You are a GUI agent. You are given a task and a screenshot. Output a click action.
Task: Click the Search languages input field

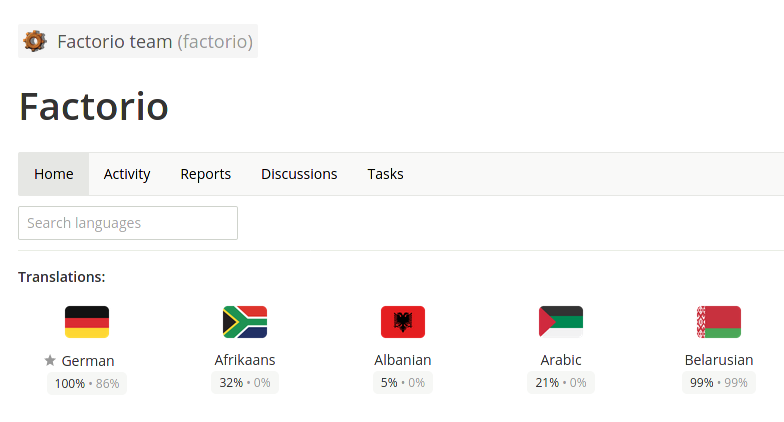[x=128, y=223]
